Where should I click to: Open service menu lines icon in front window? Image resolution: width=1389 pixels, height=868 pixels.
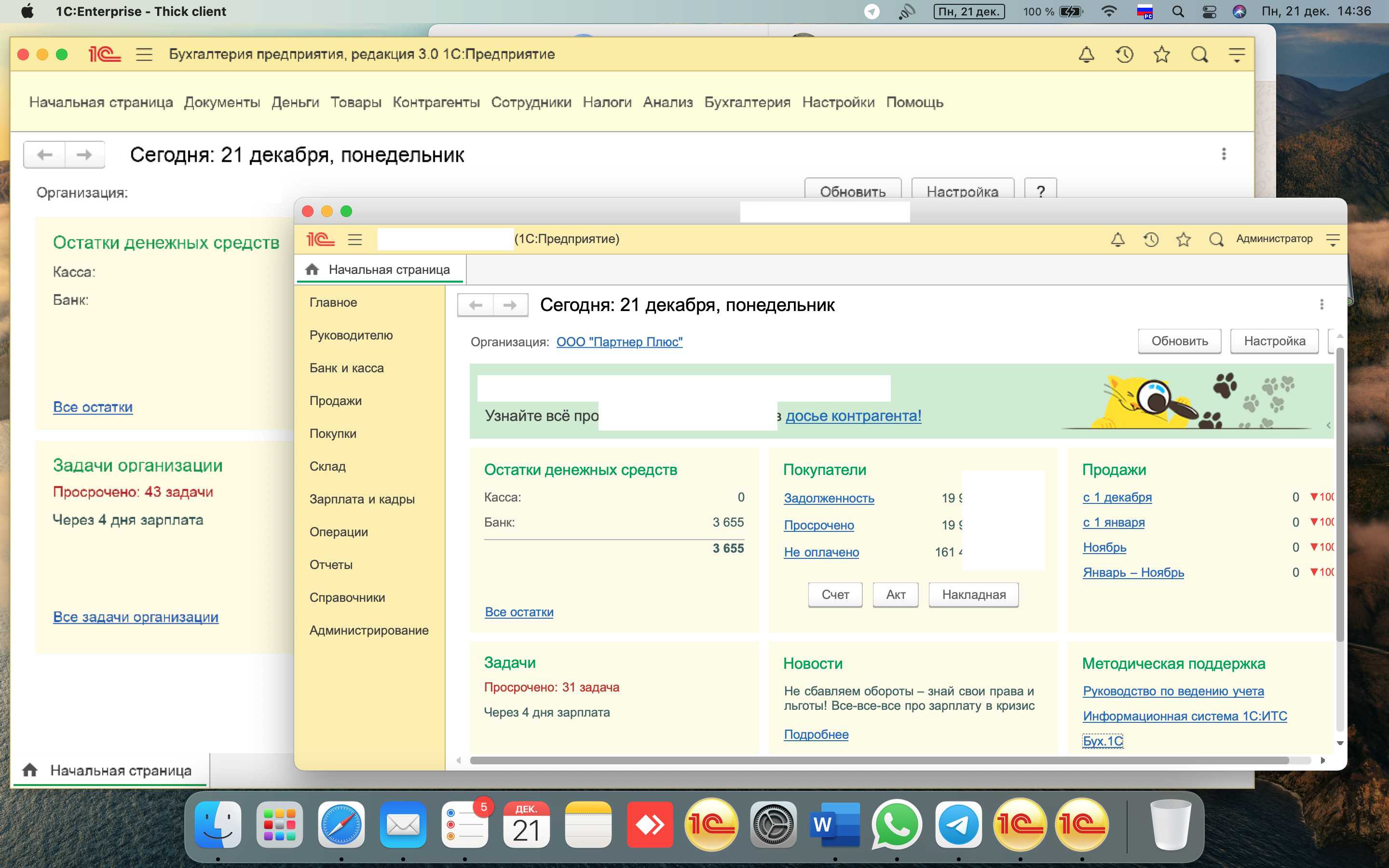tap(1333, 239)
